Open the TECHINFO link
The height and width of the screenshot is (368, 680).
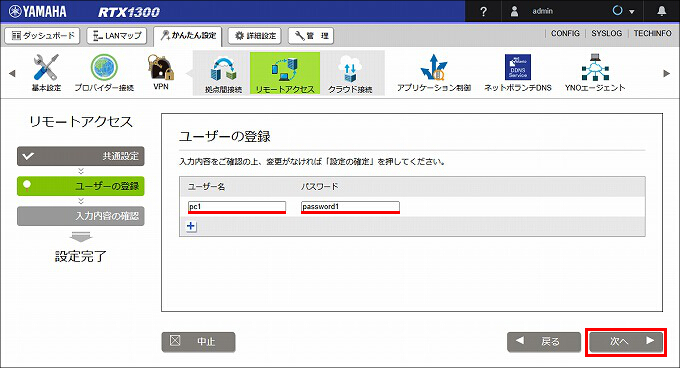(x=652, y=33)
